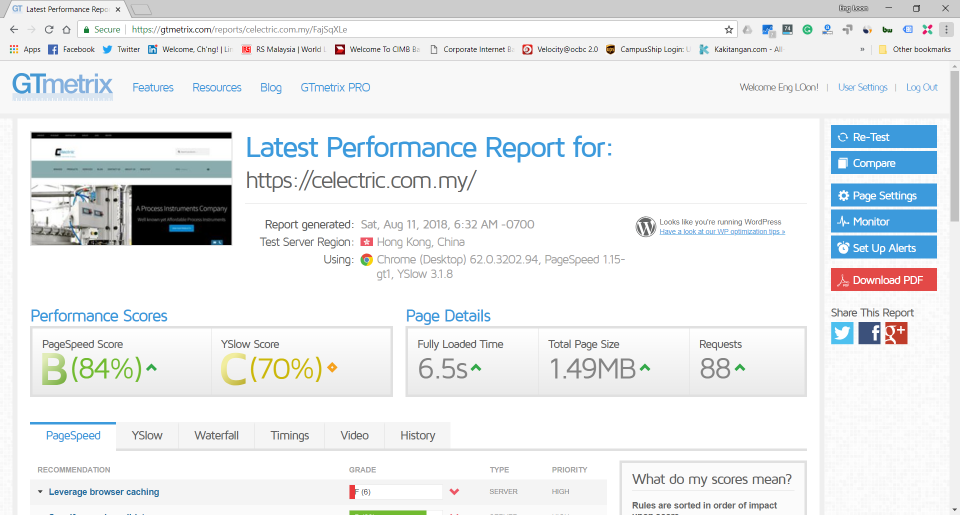Open the Kakitangan.com bookmark
Image resolution: width=960 pixels, height=515 pixels.
[741, 50]
